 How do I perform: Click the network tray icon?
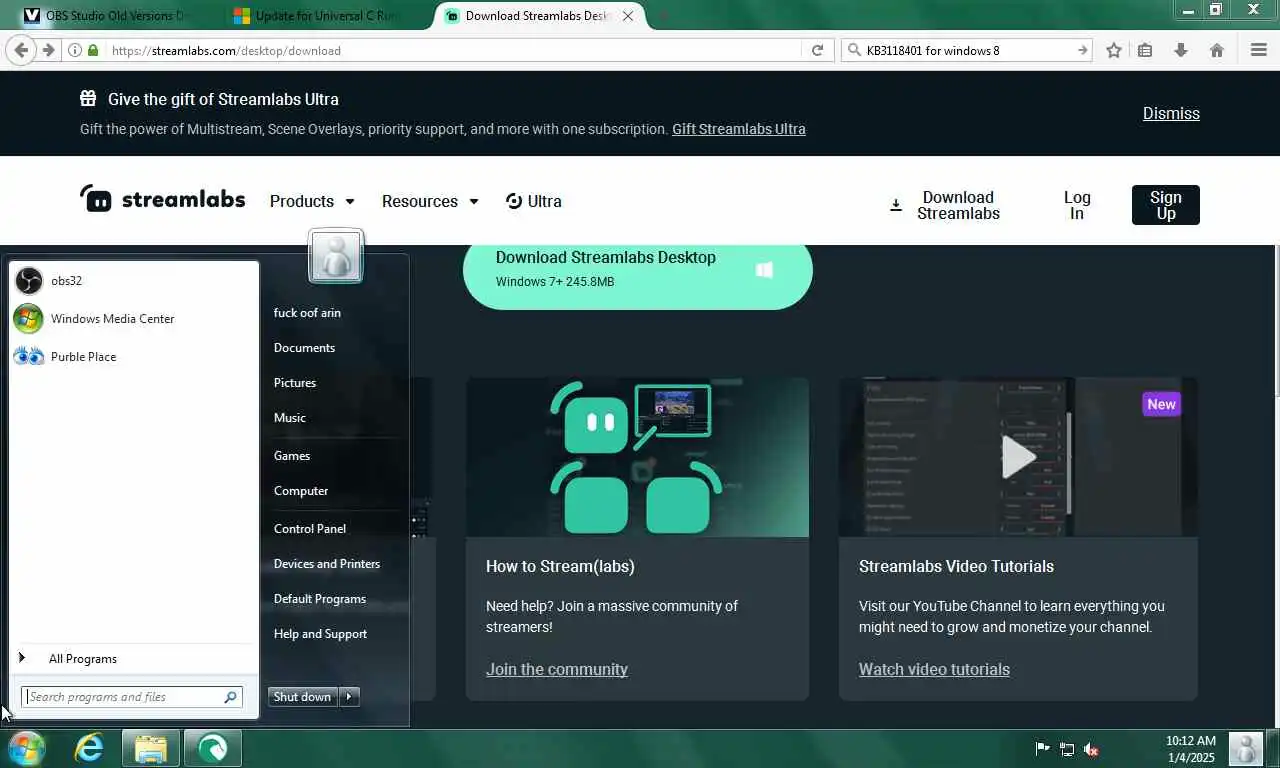(1067, 748)
